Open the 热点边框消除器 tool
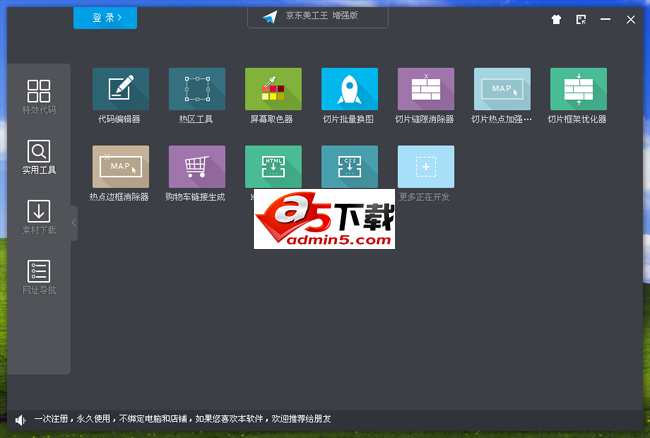650x438 pixels. 121,167
